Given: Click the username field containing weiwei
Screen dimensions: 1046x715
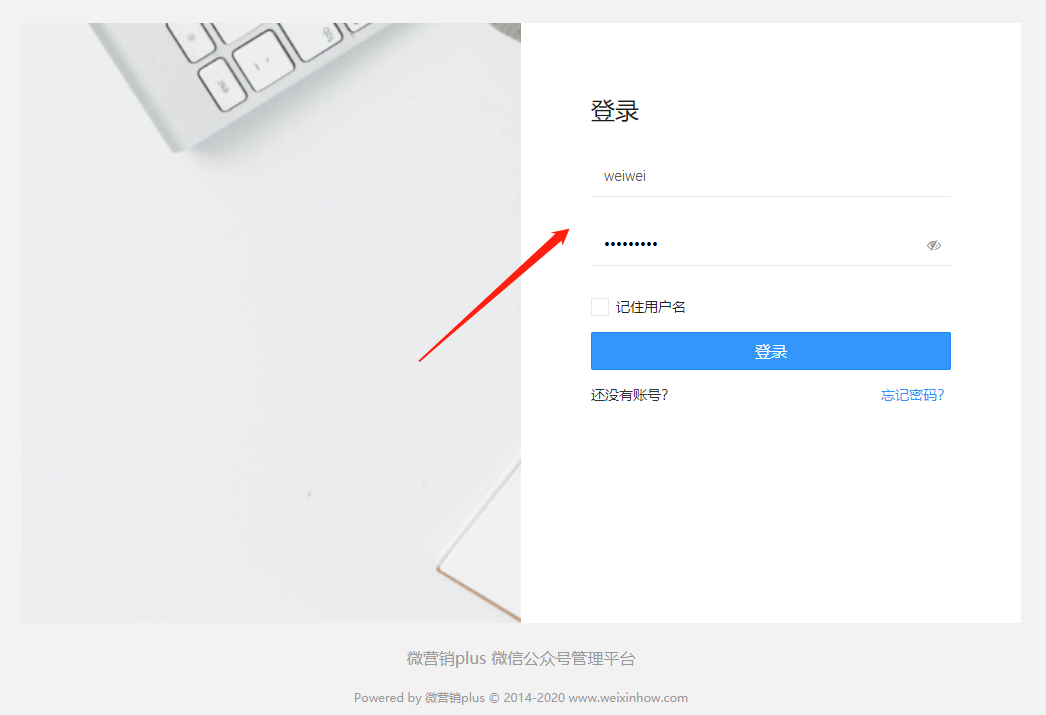Looking at the screenshot, I should coord(770,176).
